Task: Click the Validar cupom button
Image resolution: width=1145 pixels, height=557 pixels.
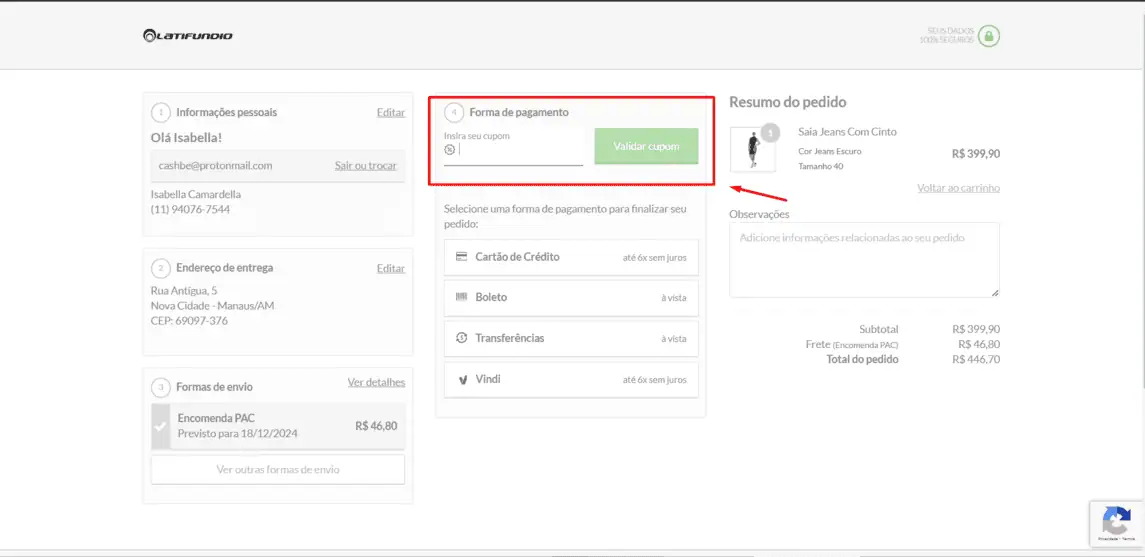Action: tap(646, 147)
